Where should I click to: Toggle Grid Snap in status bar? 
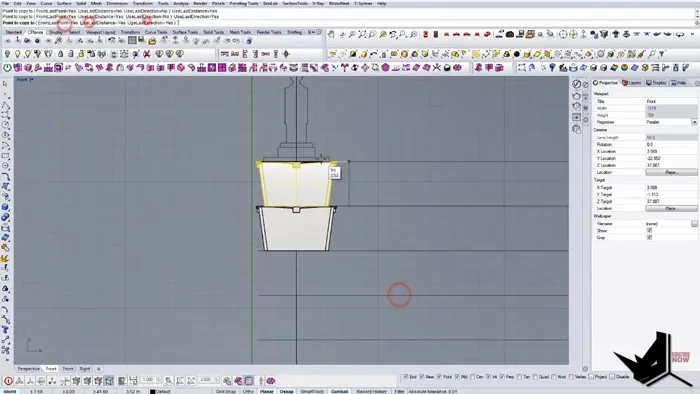click(225, 391)
